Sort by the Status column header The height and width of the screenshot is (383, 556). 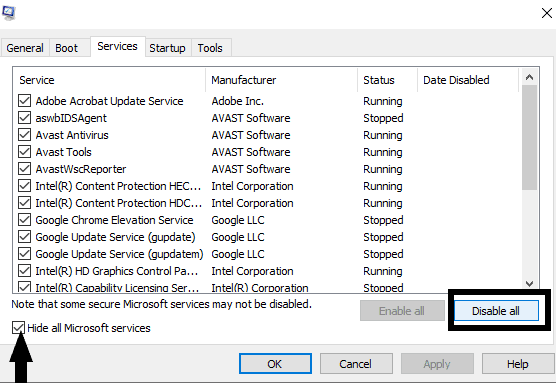tap(388, 80)
